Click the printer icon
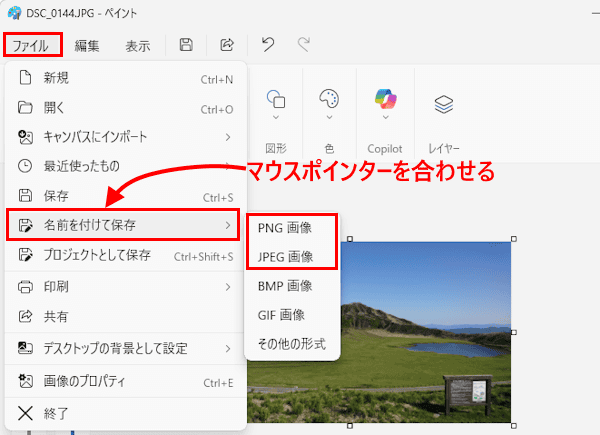The height and width of the screenshot is (435, 600). pyautogui.click(x=25, y=287)
